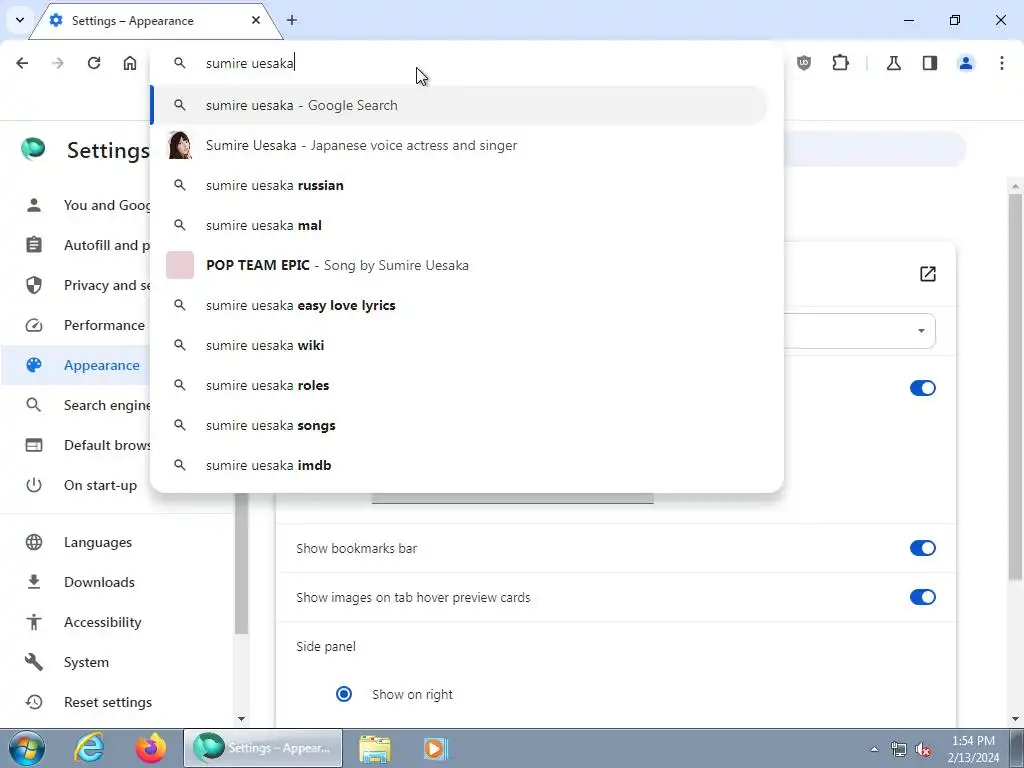Select the 'sumire uesaka roles' suggestion

click(460, 385)
